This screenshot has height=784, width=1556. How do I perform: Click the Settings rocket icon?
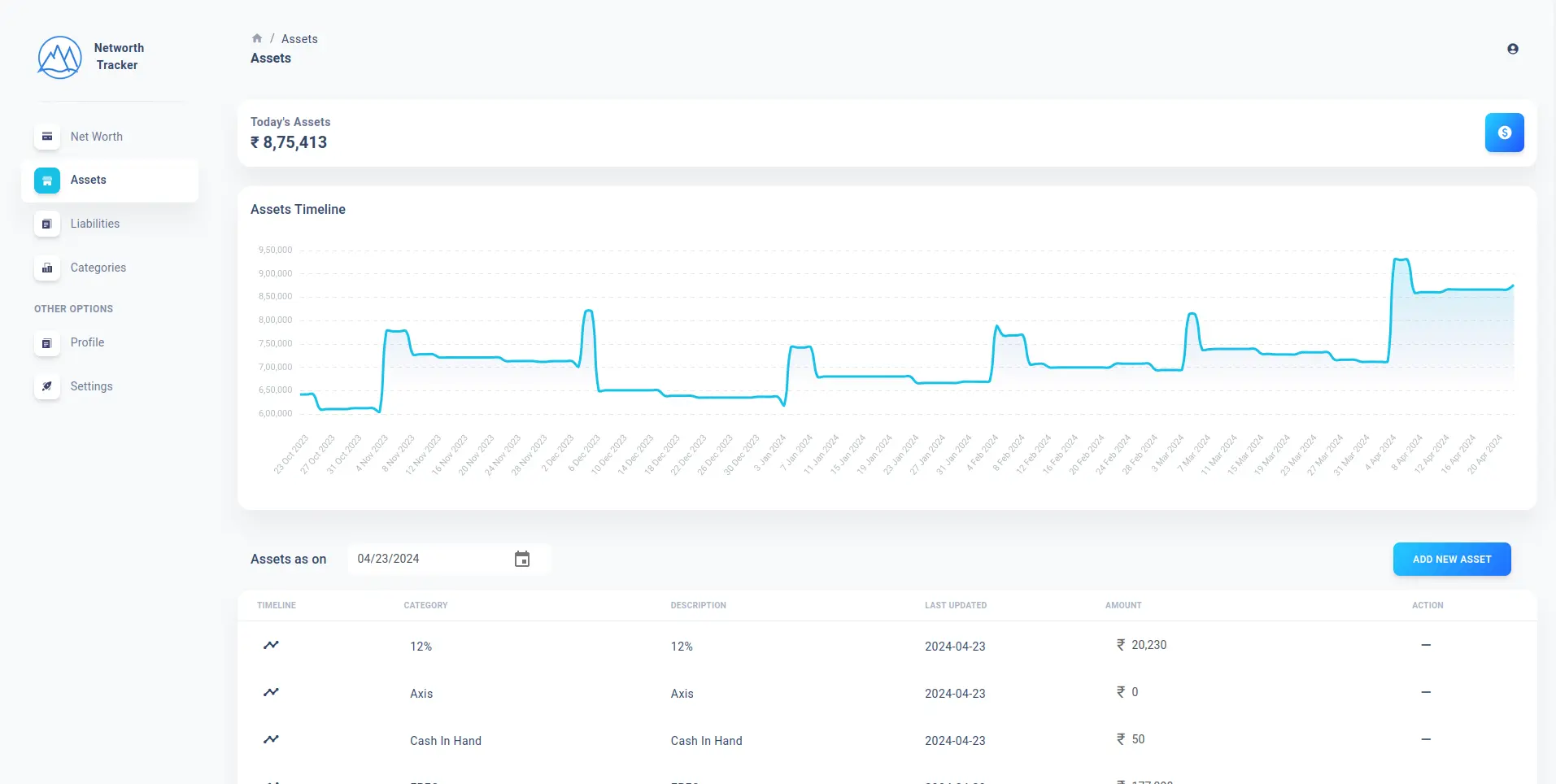pos(47,386)
